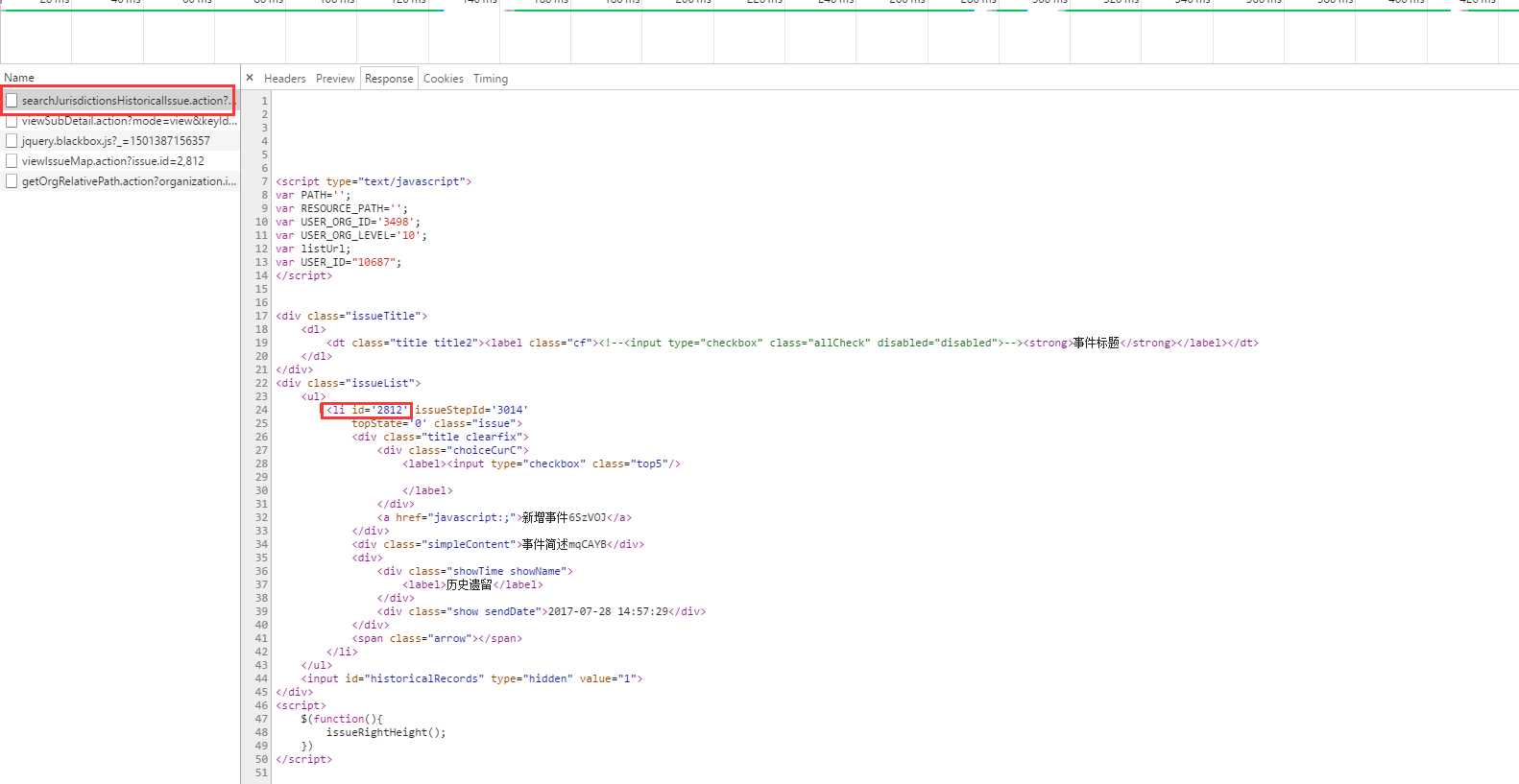The image size is (1519, 784).
Task: Select searchJurisdictionsHistoricalIssue.action request
Action: tap(120, 100)
